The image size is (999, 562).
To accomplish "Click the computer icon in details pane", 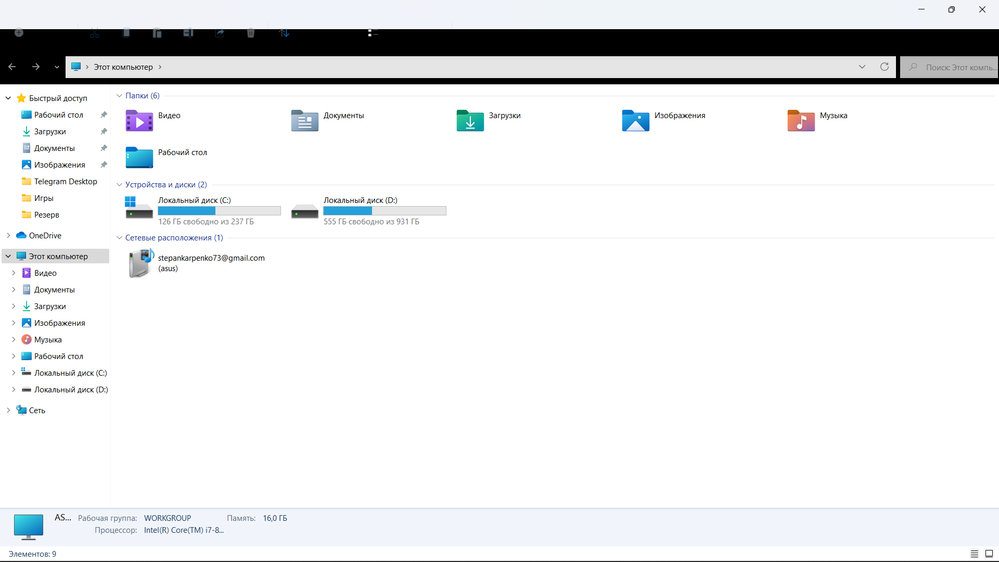I will [29, 526].
